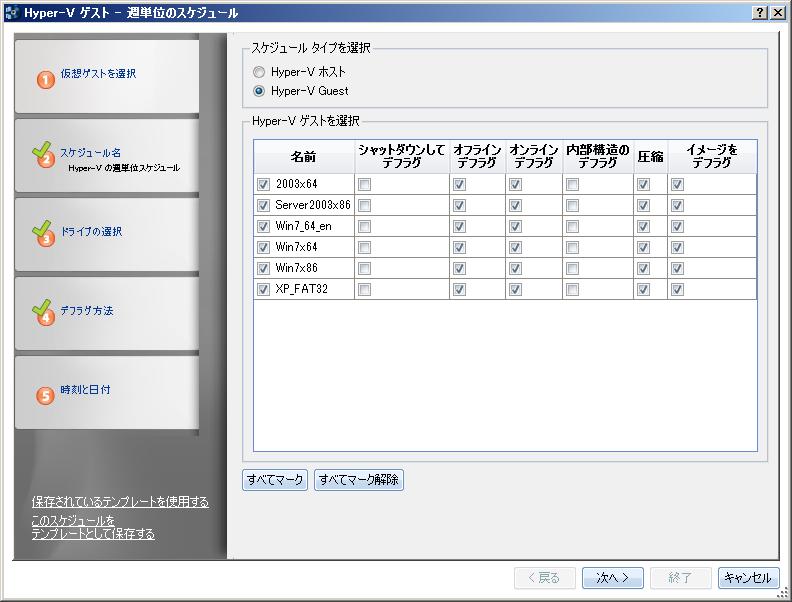Enable shutdown defrag for Win7x64
This screenshot has height=602, width=792.
(x=364, y=247)
